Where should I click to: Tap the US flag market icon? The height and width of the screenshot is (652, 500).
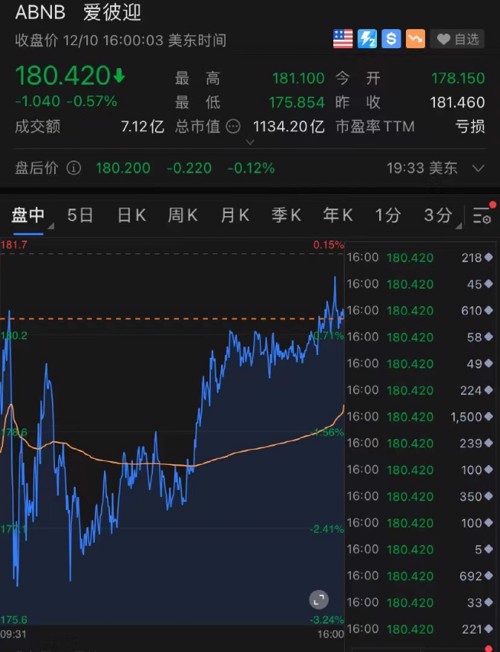pos(343,39)
